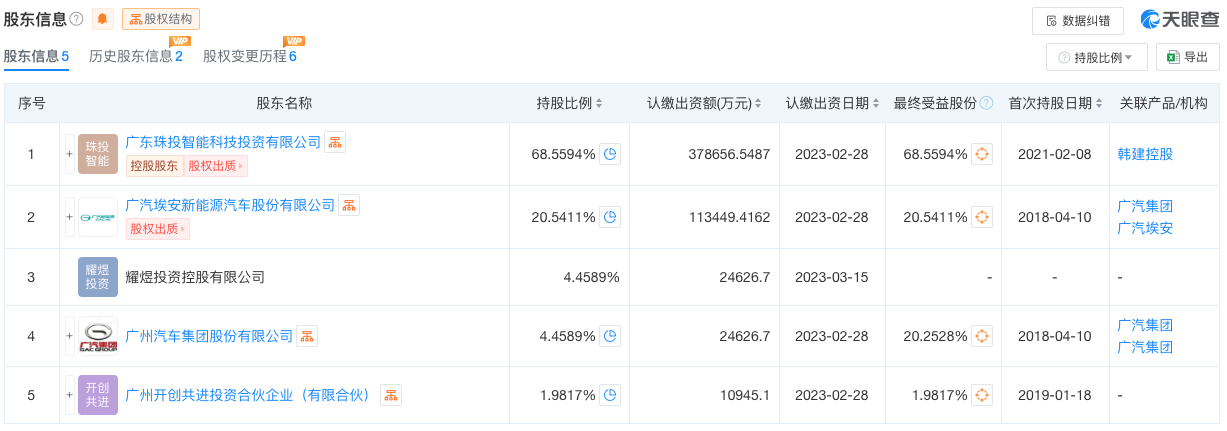The width and height of the screenshot is (1227, 431).
Task: Click structure icon after 广州汽车集团股份有限公司
Action: (307, 336)
